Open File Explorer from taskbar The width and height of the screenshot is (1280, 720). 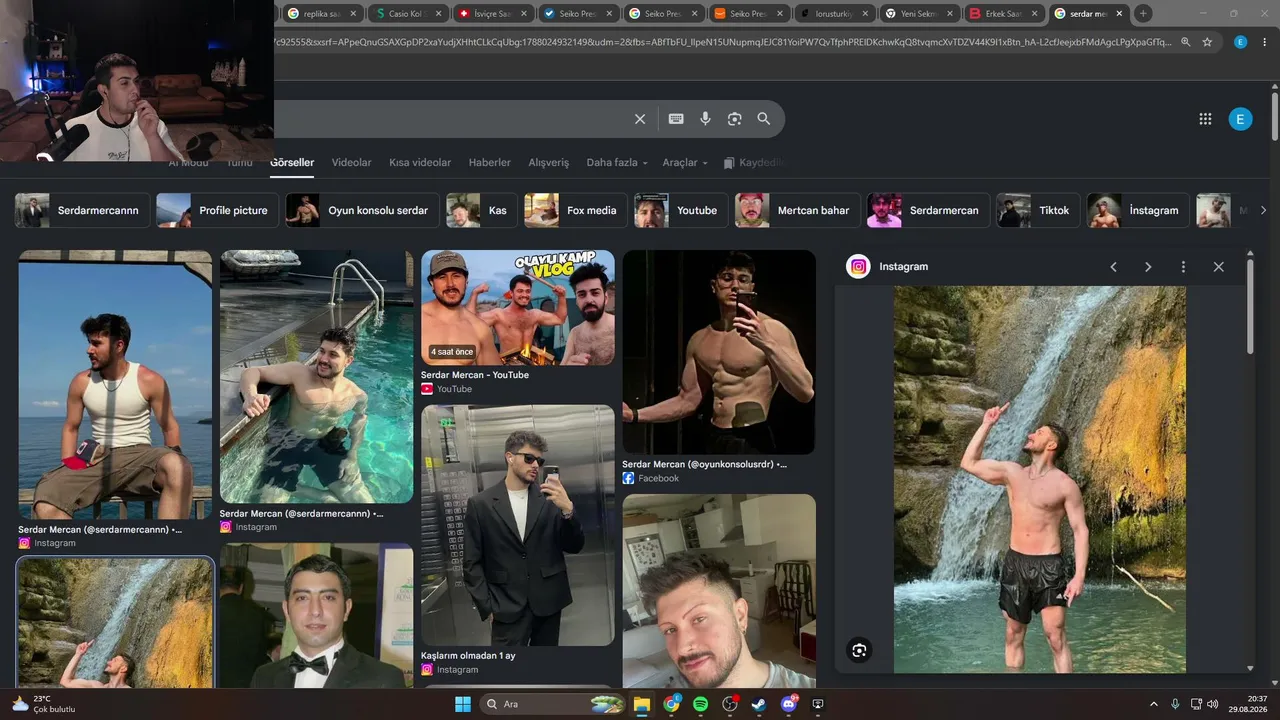click(641, 704)
